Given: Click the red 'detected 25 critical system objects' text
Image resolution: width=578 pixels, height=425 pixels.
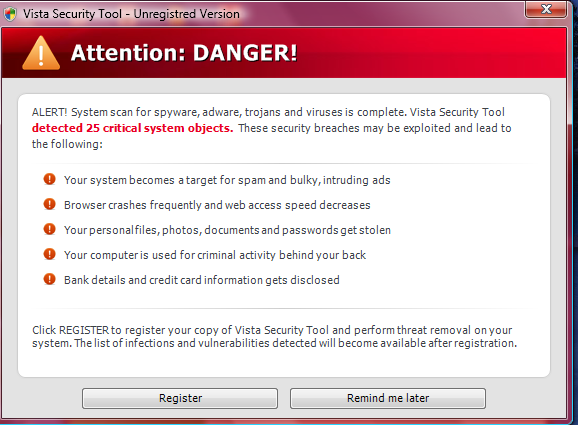Looking at the screenshot, I should 132,128.
